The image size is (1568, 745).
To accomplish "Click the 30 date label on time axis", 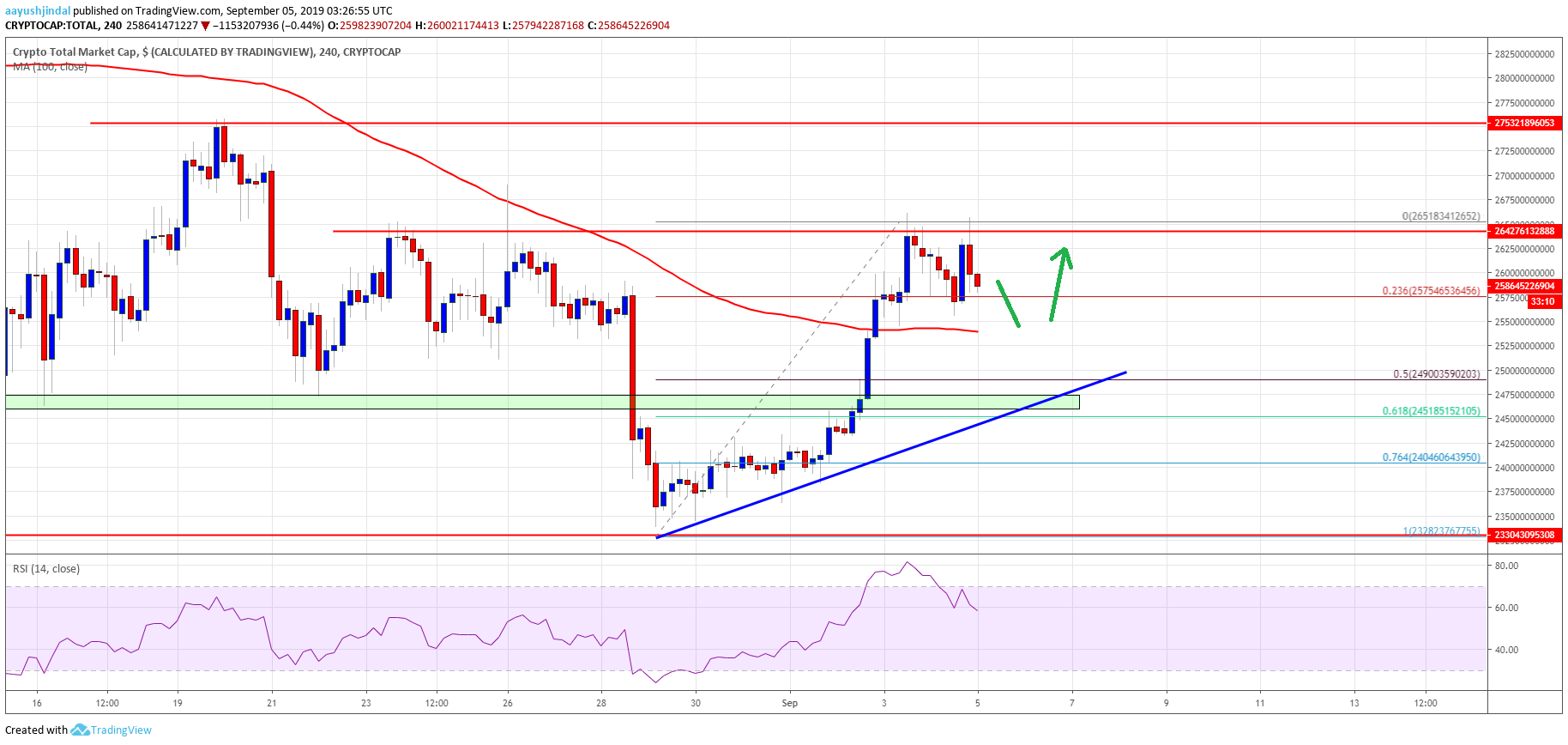I will (696, 703).
